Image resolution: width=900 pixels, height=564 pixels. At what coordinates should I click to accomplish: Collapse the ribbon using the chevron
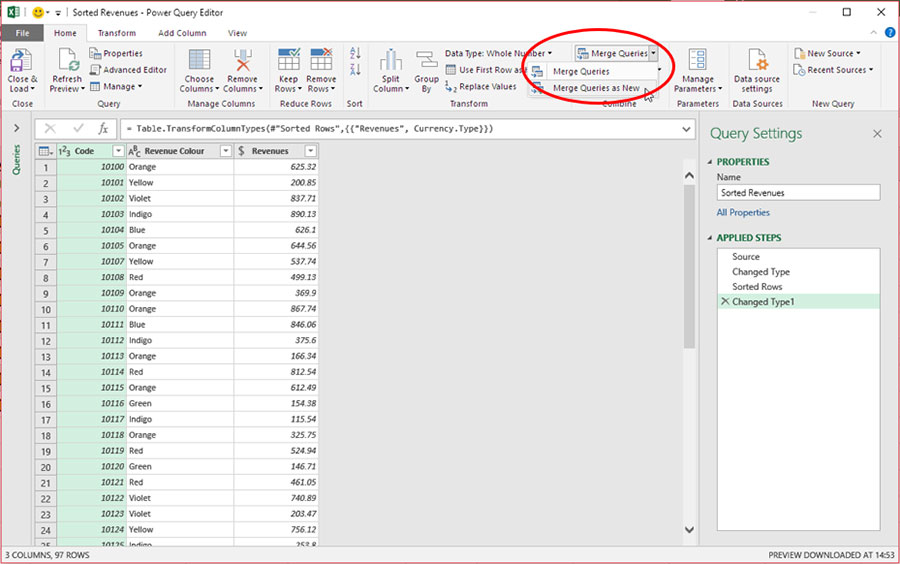873,33
